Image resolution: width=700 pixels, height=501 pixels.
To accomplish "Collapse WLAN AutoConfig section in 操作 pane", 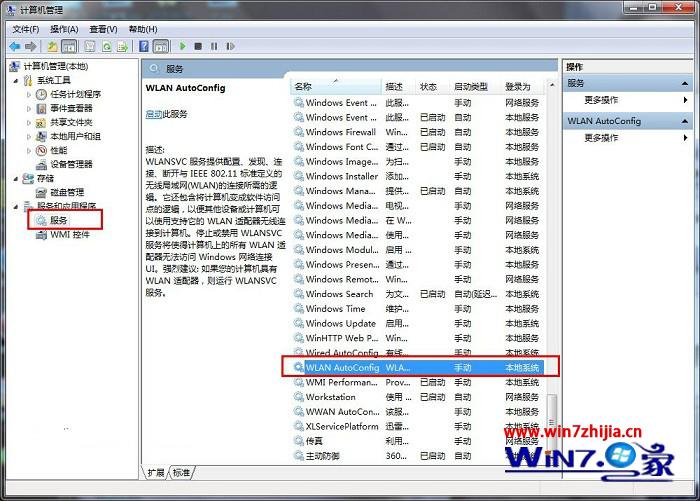I will pyautogui.click(x=685, y=121).
